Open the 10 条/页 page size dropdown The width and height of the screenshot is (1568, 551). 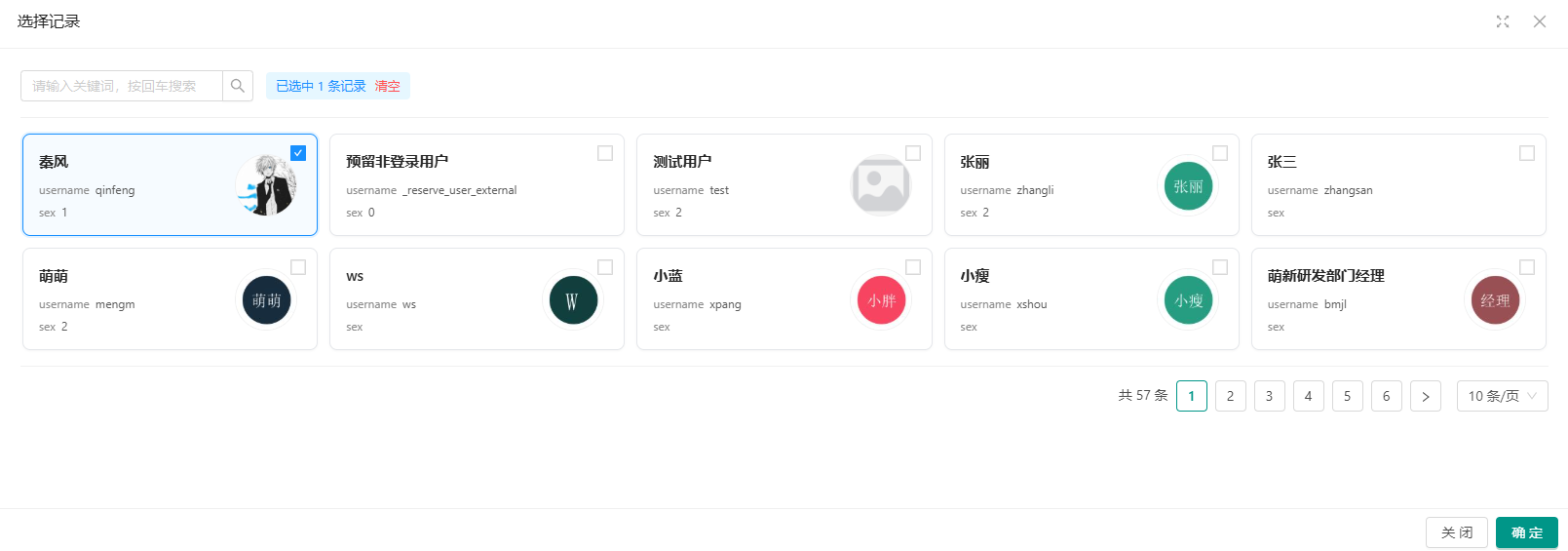point(1502,396)
